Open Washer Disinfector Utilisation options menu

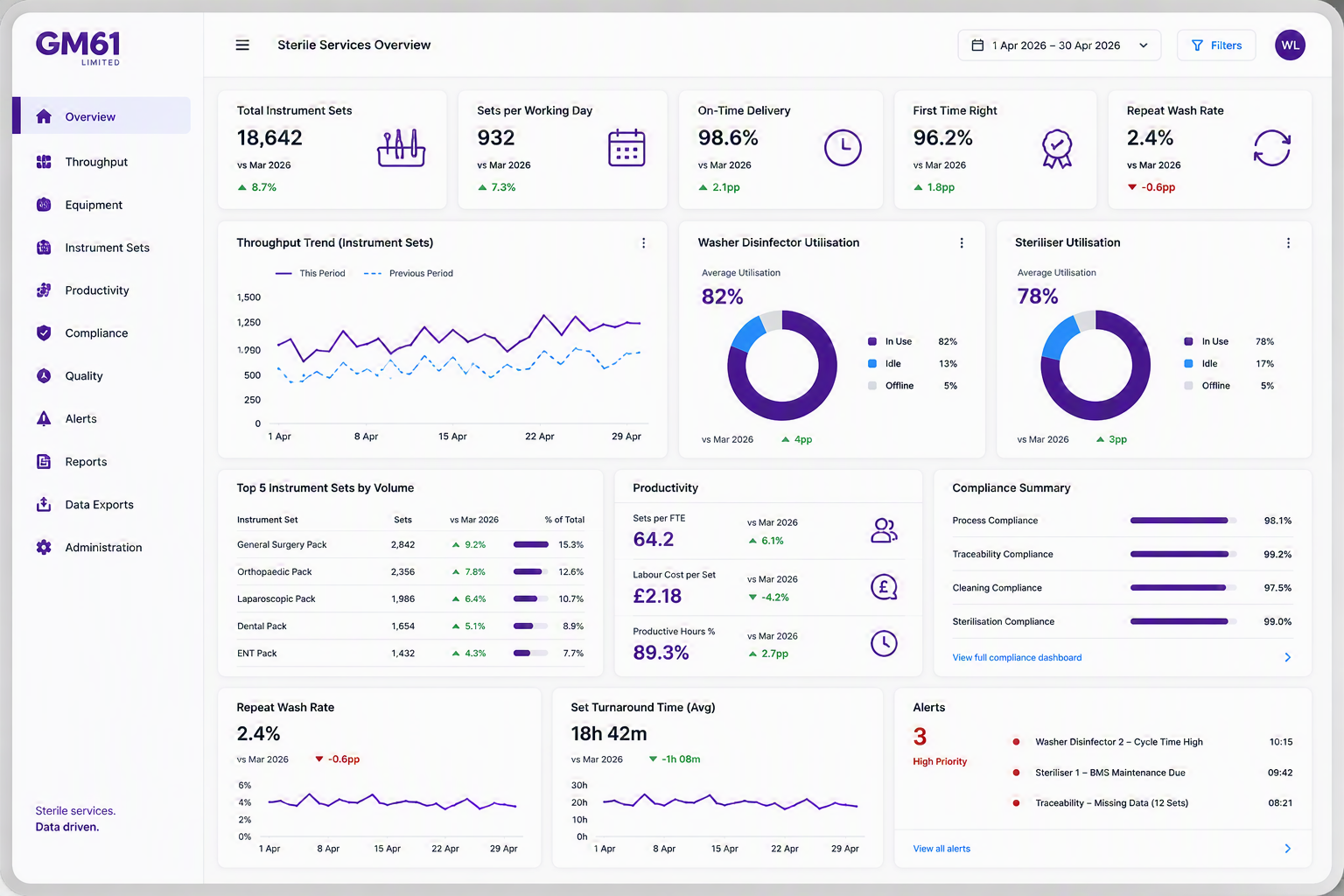(962, 243)
